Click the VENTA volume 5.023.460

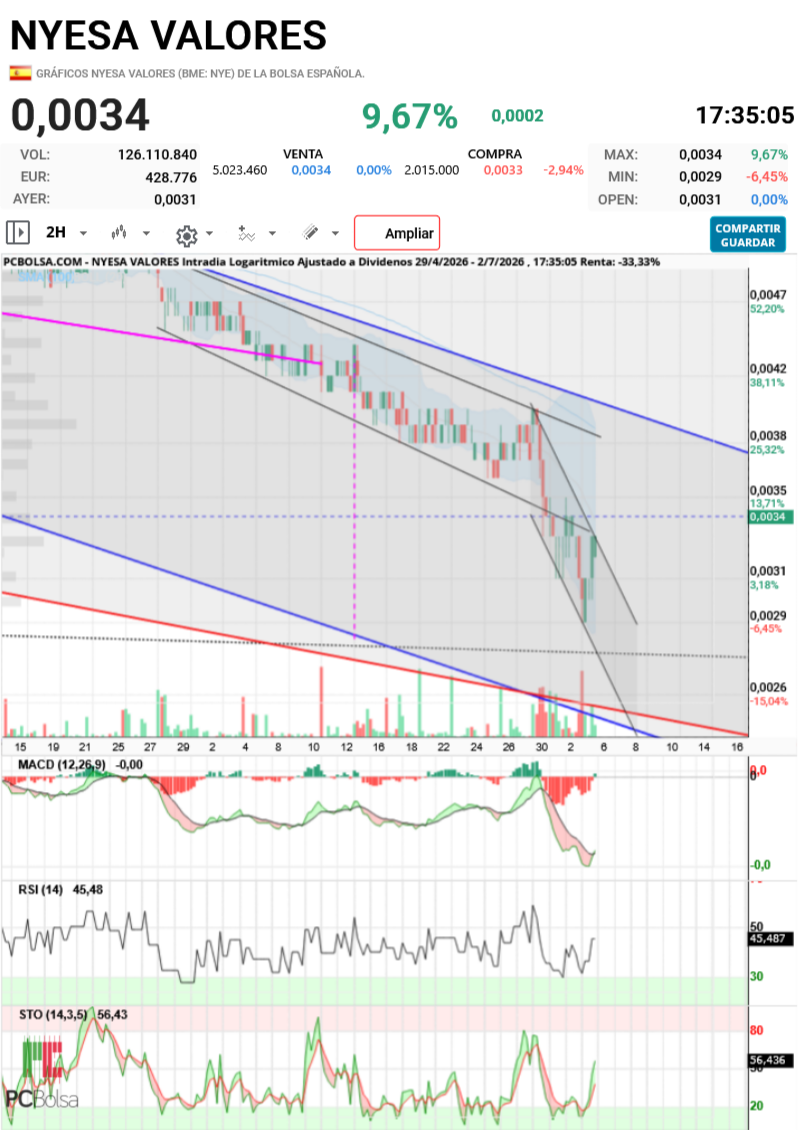click(x=239, y=170)
